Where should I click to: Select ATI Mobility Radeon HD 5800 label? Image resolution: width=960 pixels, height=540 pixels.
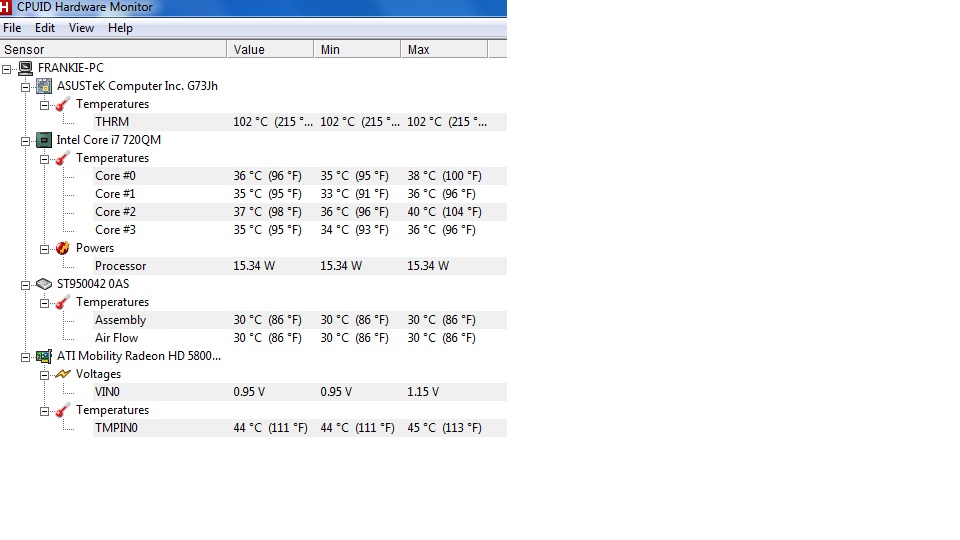click(139, 356)
